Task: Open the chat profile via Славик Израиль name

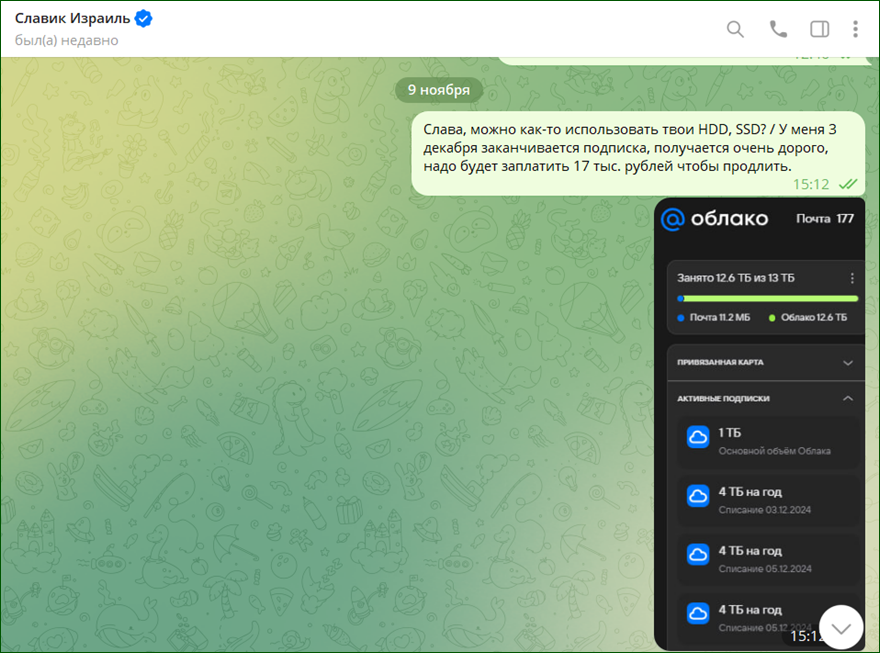Action: 72,19
